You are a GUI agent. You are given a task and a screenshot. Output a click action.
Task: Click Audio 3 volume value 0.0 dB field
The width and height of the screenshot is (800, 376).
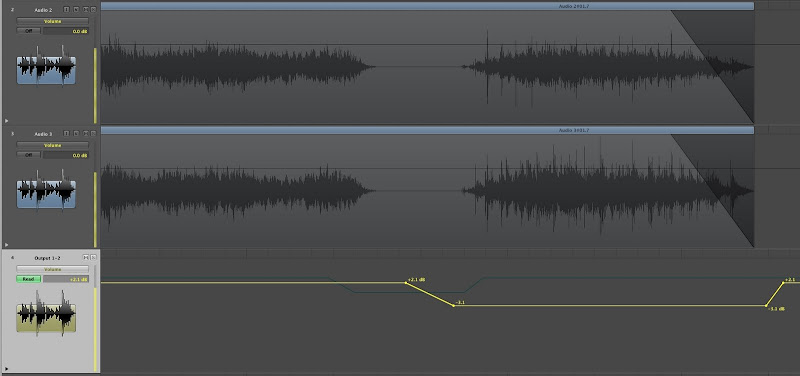click(x=66, y=155)
